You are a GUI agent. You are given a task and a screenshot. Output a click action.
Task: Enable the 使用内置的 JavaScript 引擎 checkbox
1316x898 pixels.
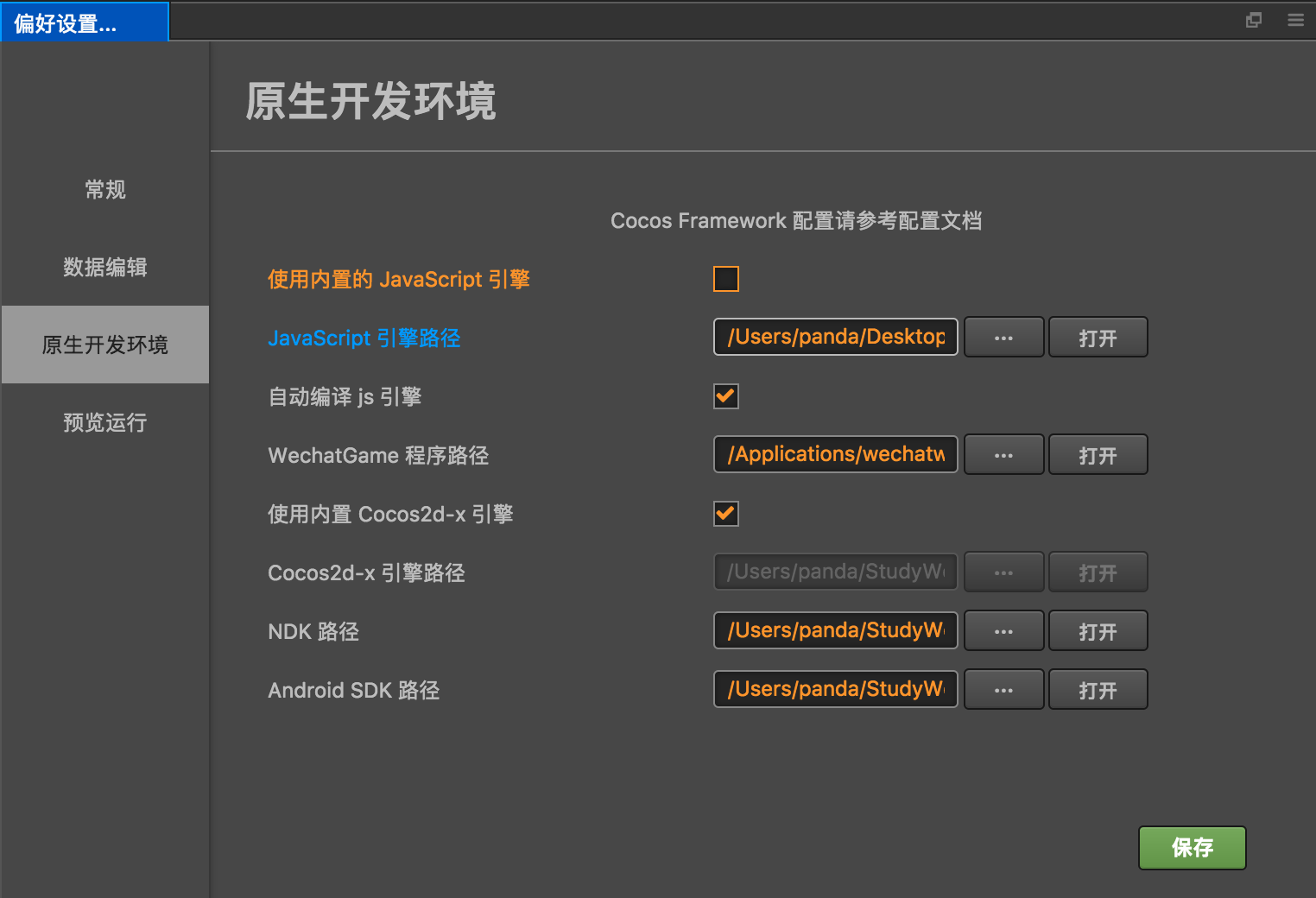tap(726, 279)
